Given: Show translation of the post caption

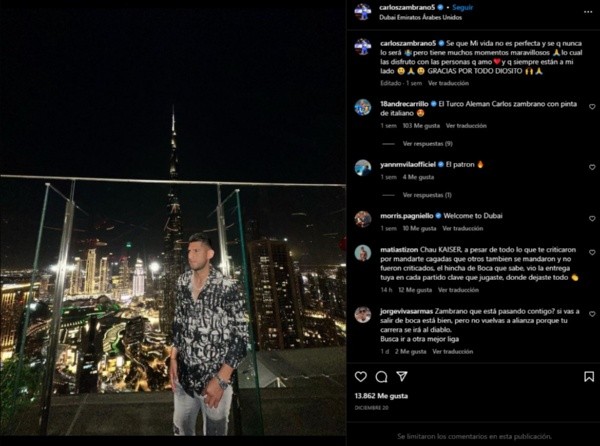Looking at the screenshot, I should point(448,83).
